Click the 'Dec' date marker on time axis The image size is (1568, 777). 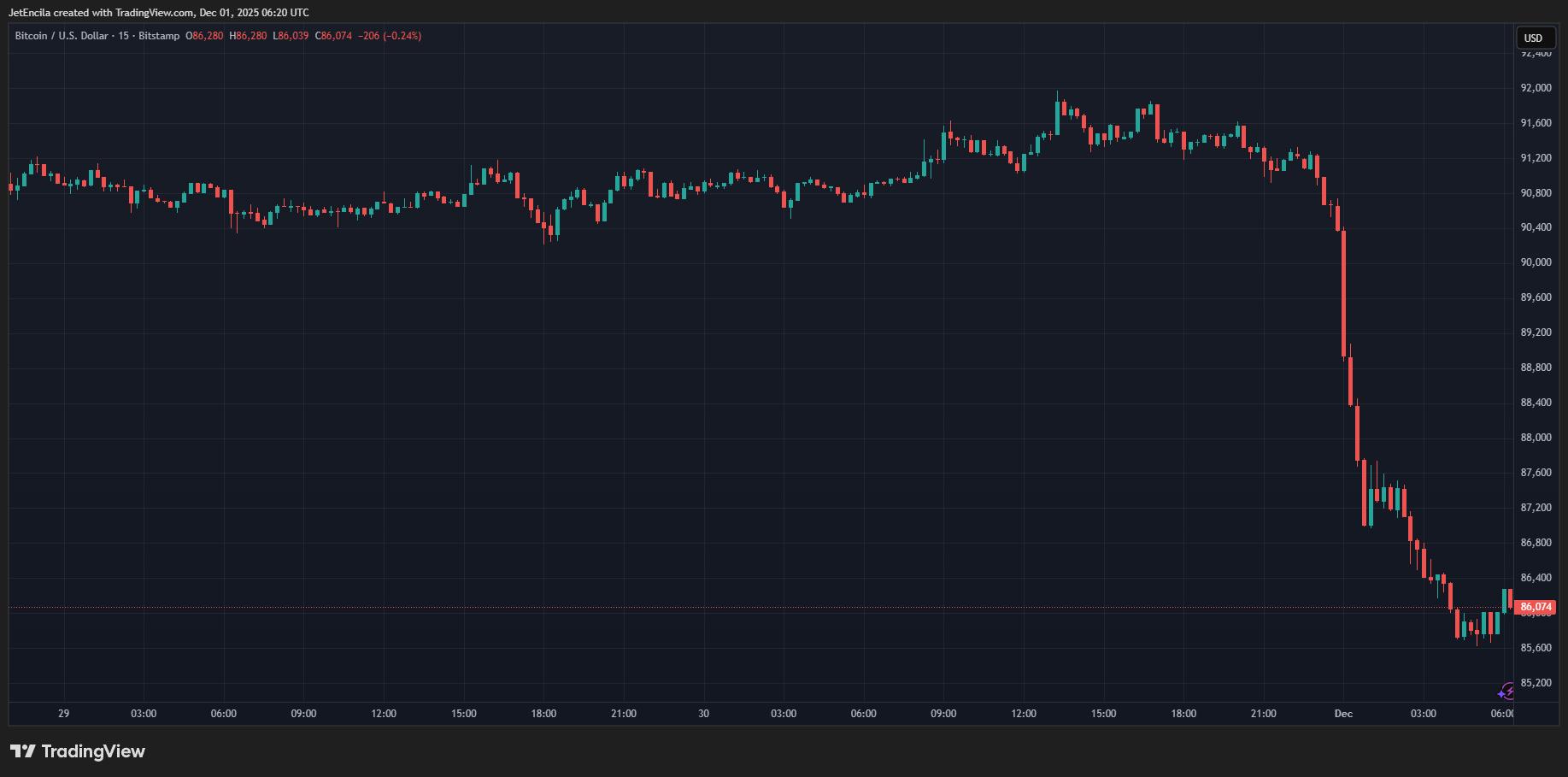point(1343,714)
